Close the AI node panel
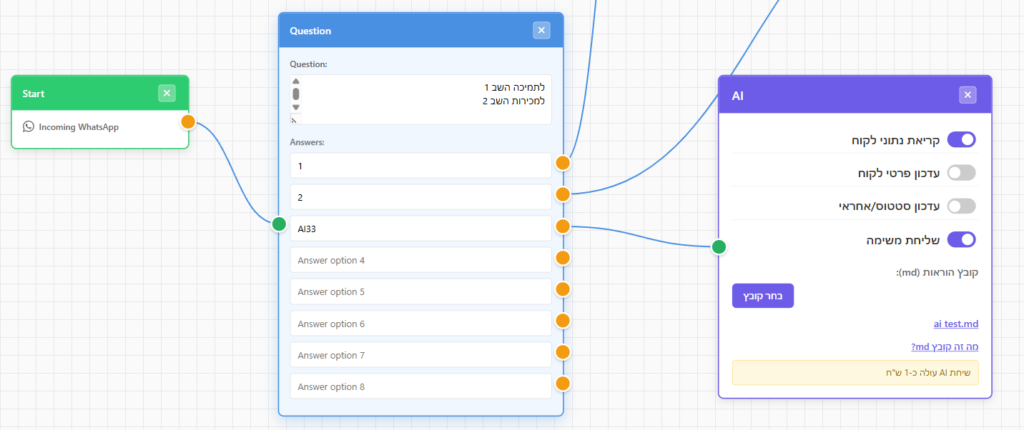Image resolution: width=1024 pixels, height=430 pixels. (x=968, y=95)
